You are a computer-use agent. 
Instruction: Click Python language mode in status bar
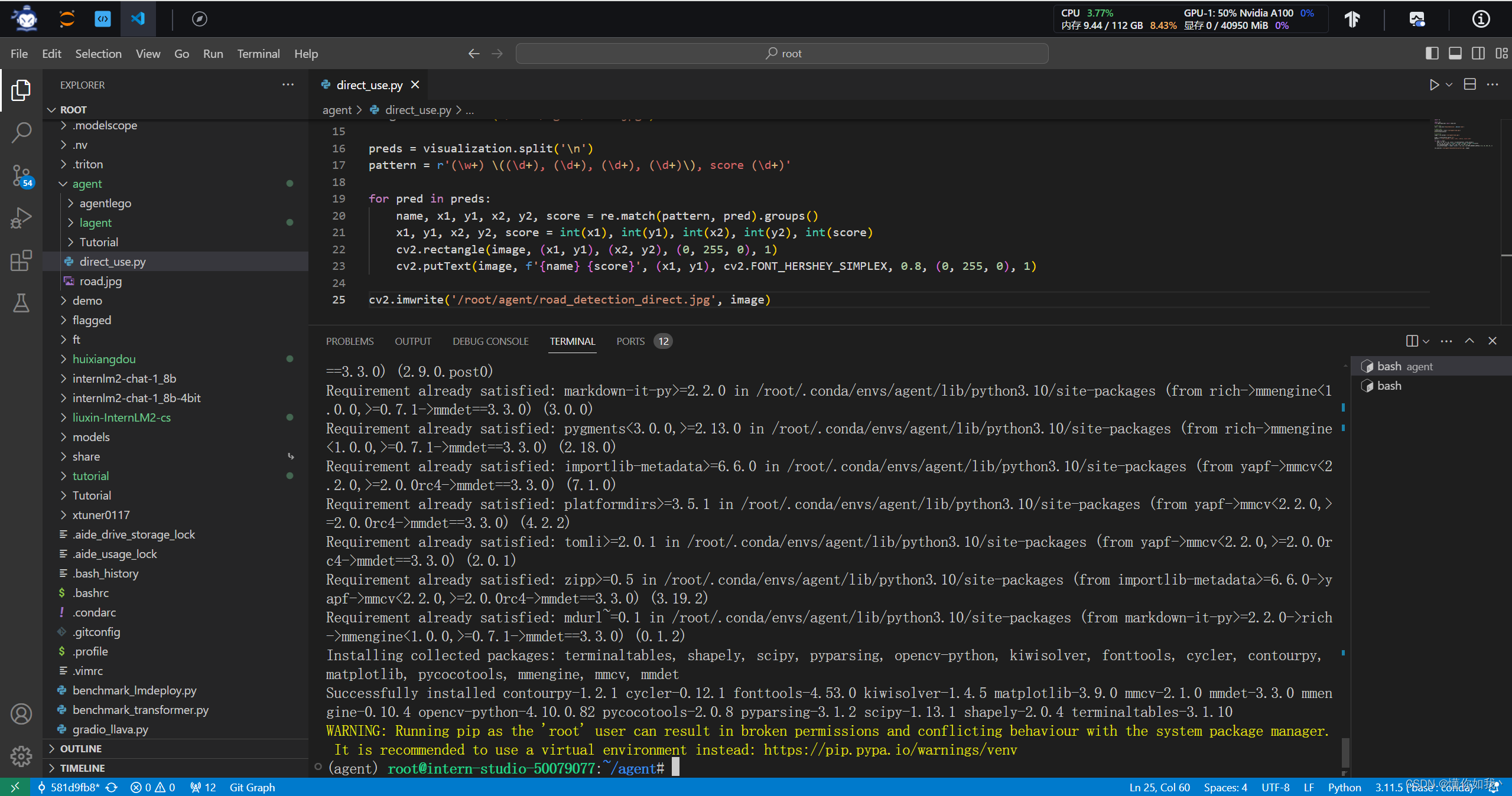coord(1344,787)
